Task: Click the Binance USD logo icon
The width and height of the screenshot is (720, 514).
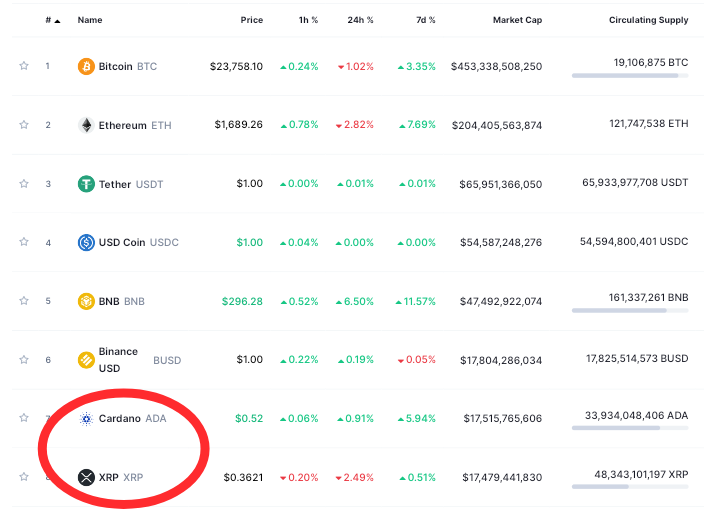Action: point(87,360)
